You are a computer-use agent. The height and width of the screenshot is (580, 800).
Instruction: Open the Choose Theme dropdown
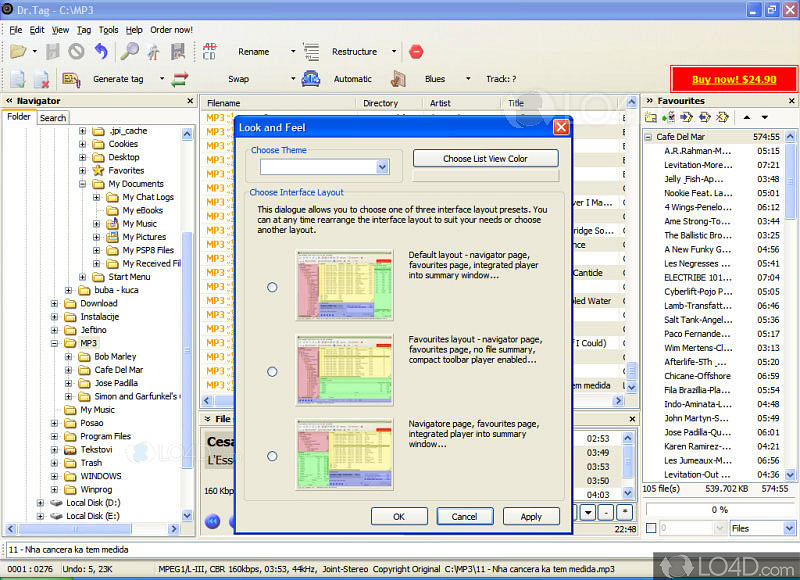(x=382, y=167)
